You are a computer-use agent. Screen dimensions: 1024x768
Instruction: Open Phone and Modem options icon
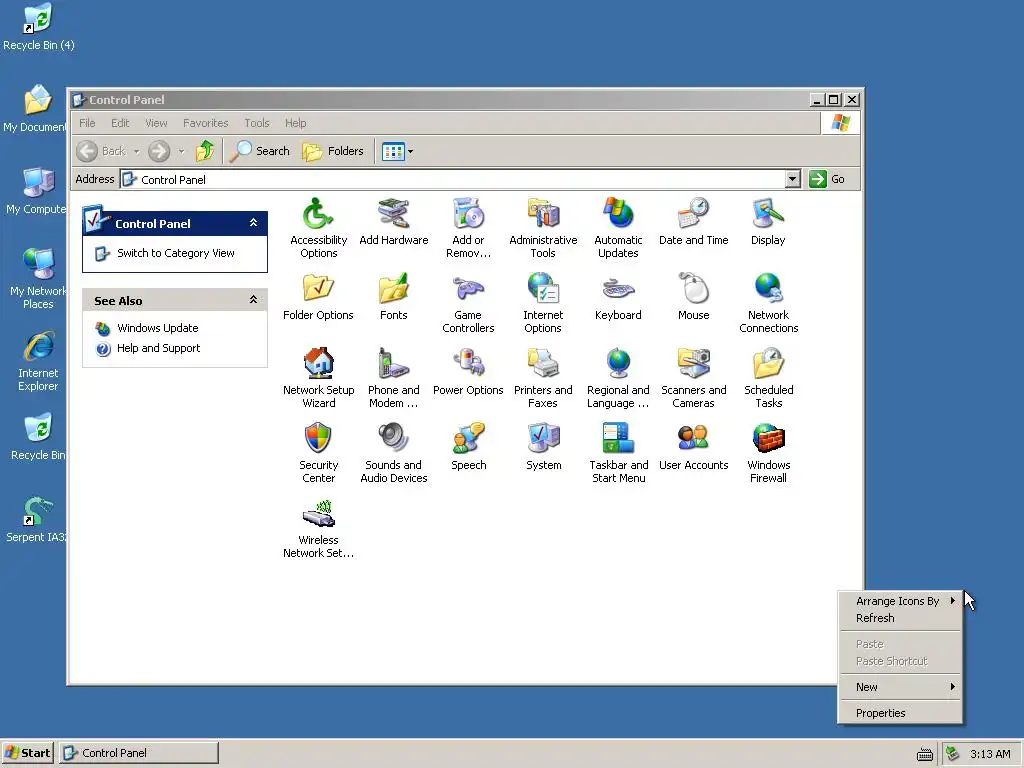pyautogui.click(x=393, y=378)
